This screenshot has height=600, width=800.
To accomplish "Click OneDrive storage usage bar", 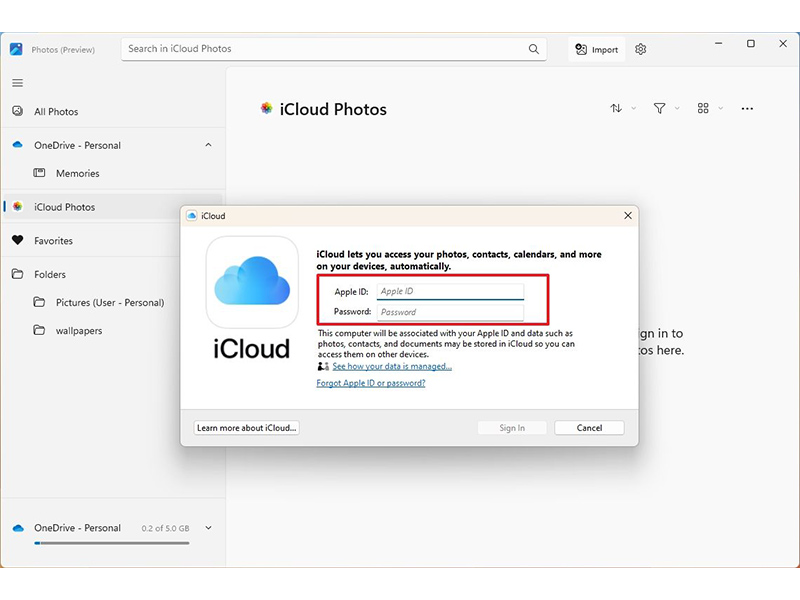I will pos(112,543).
